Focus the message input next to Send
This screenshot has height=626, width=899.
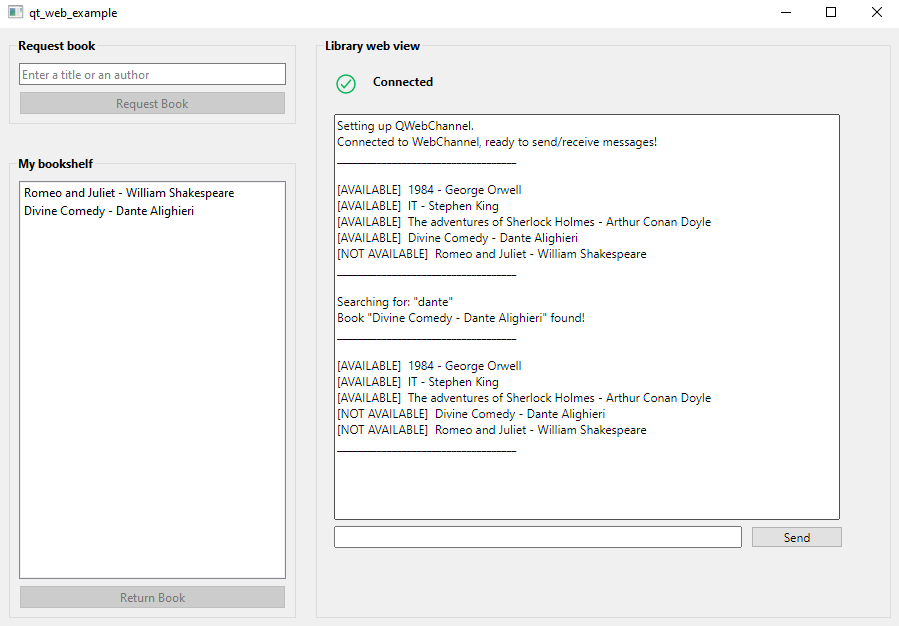[x=538, y=537]
